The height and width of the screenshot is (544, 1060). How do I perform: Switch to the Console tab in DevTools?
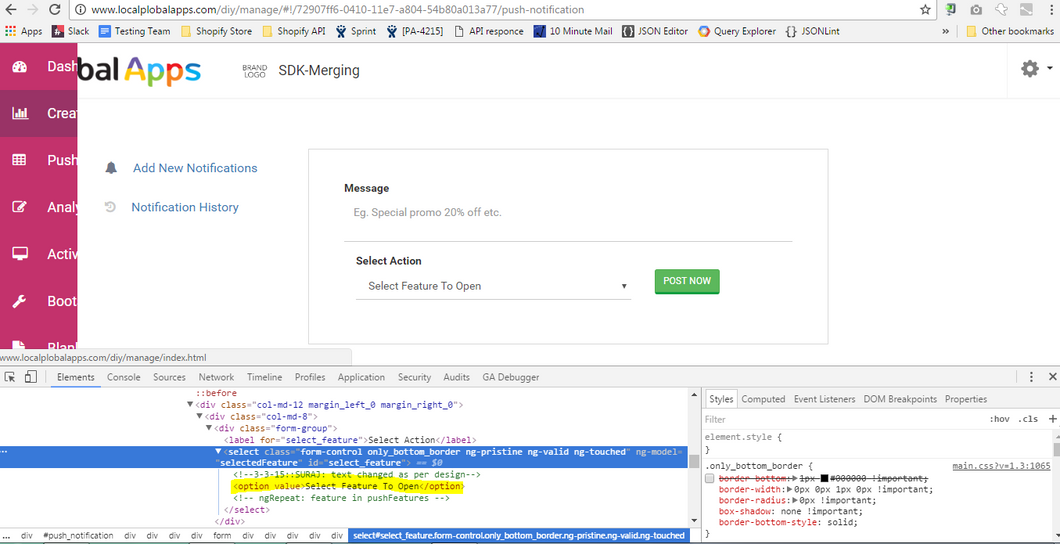point(124,377)
